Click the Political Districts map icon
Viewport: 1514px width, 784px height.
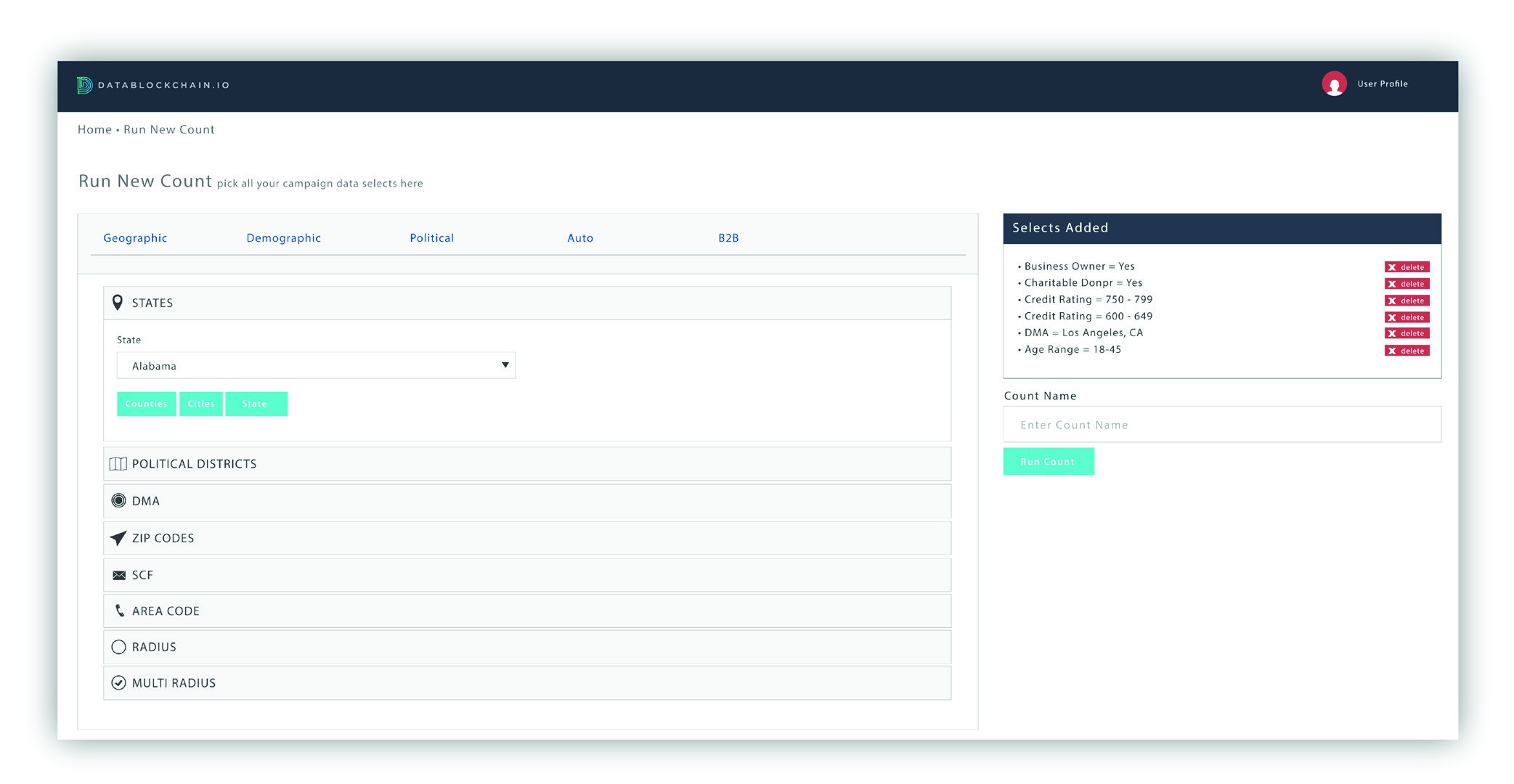pyautogui.click(x=118, y=464)
